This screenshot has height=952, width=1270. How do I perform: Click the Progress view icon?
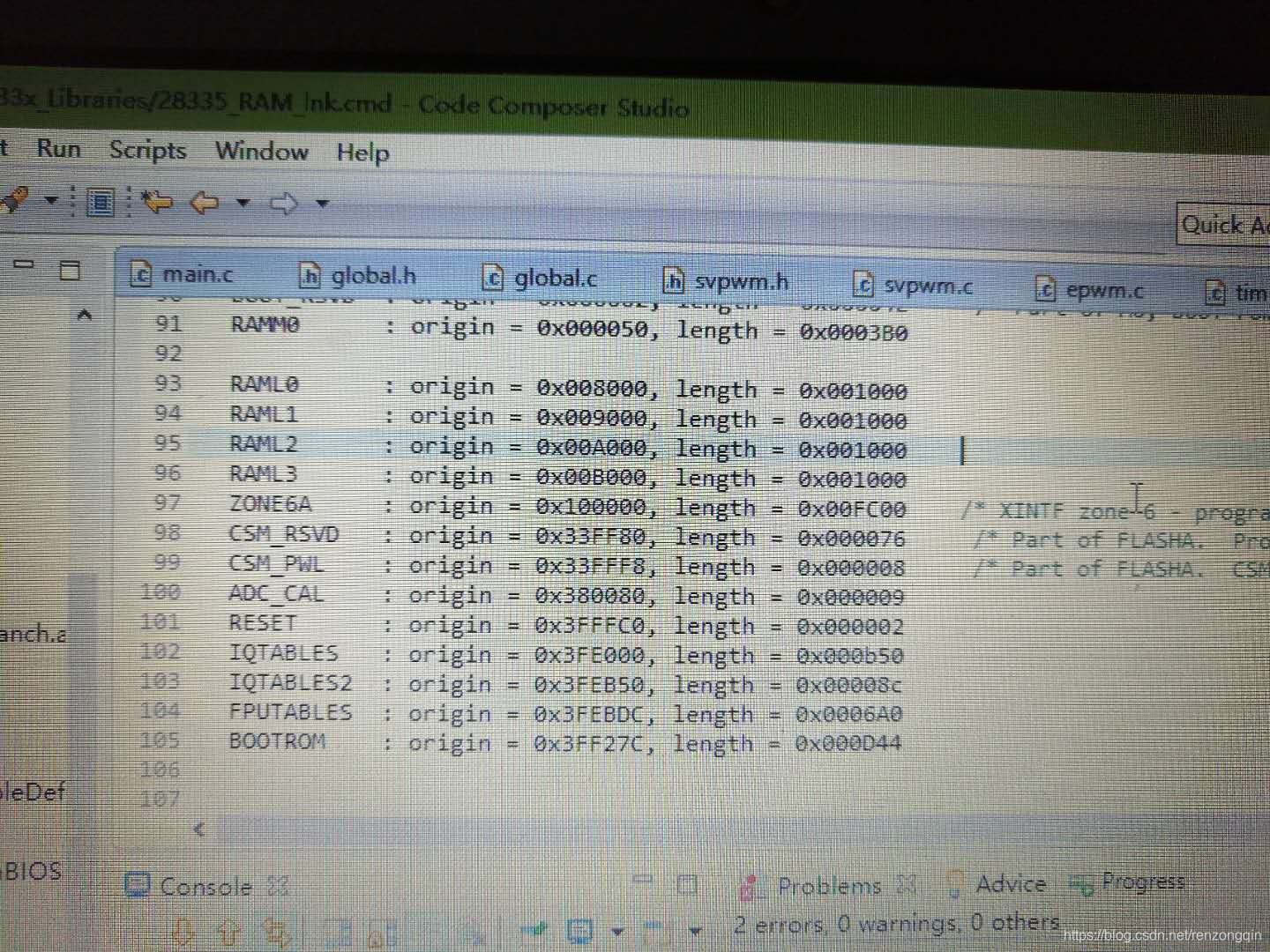click(1081, 883)
